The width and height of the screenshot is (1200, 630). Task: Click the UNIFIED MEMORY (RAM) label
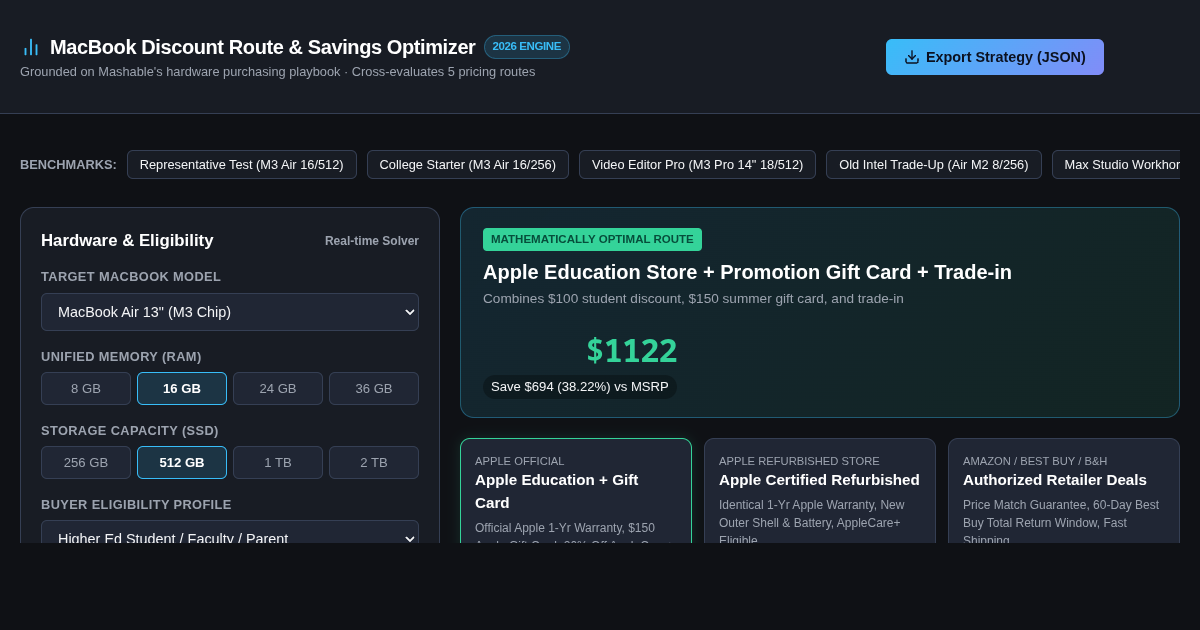coord(121,357)
